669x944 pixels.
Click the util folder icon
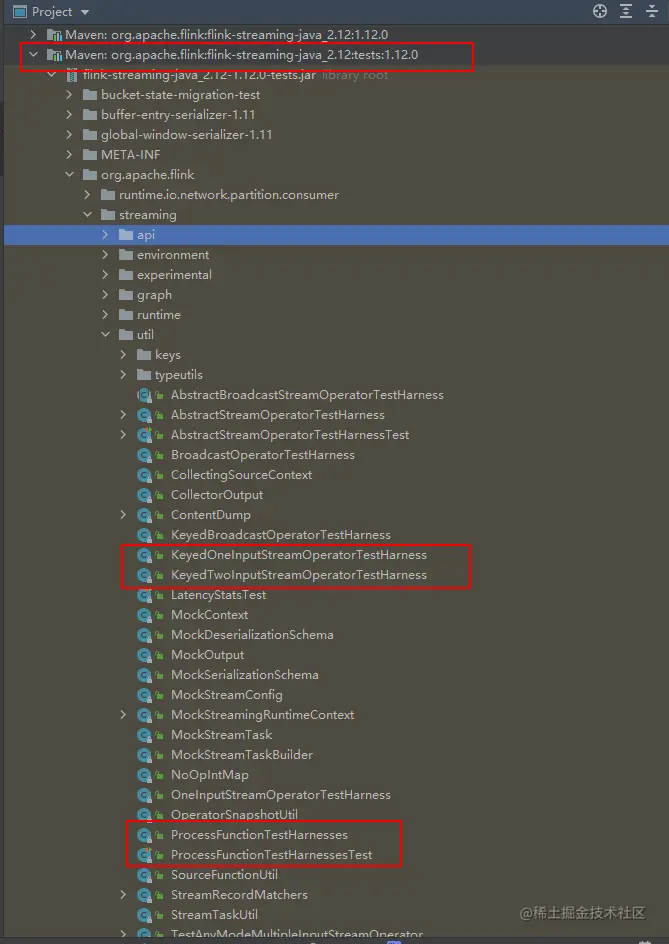click(126, 334)
